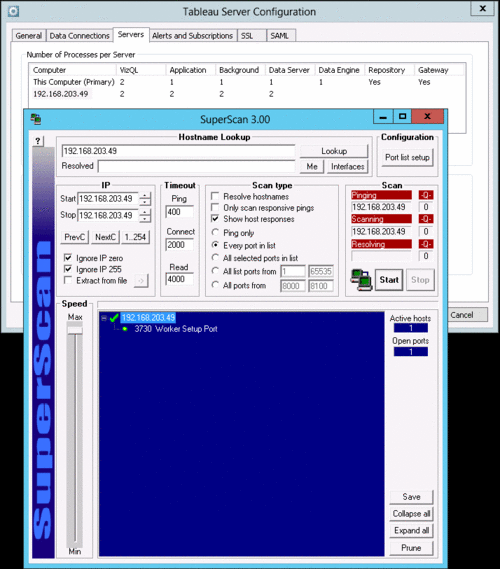
Task: Close the SuperScan 3.00 window
Action: (x=427, y=116)
